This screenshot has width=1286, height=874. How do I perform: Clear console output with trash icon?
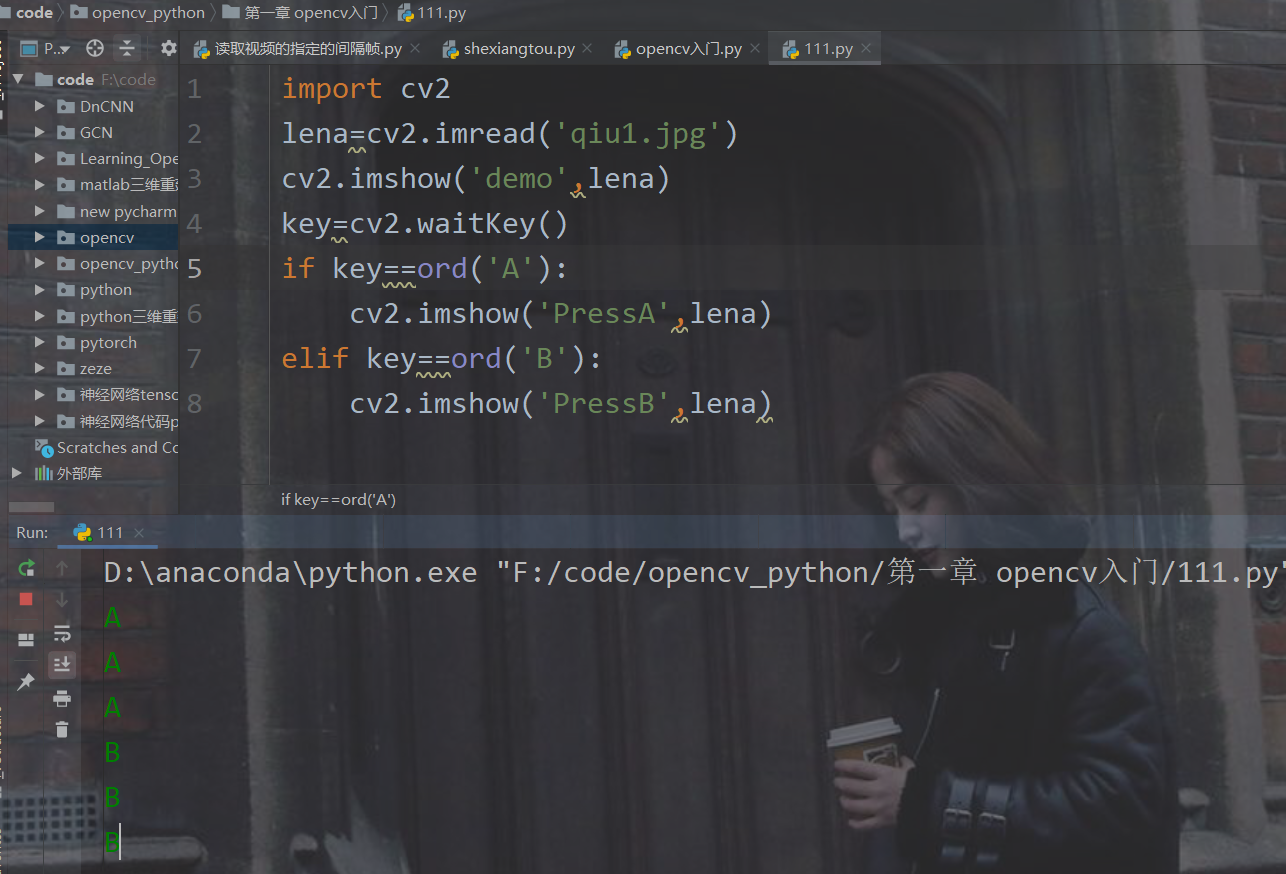62,729
